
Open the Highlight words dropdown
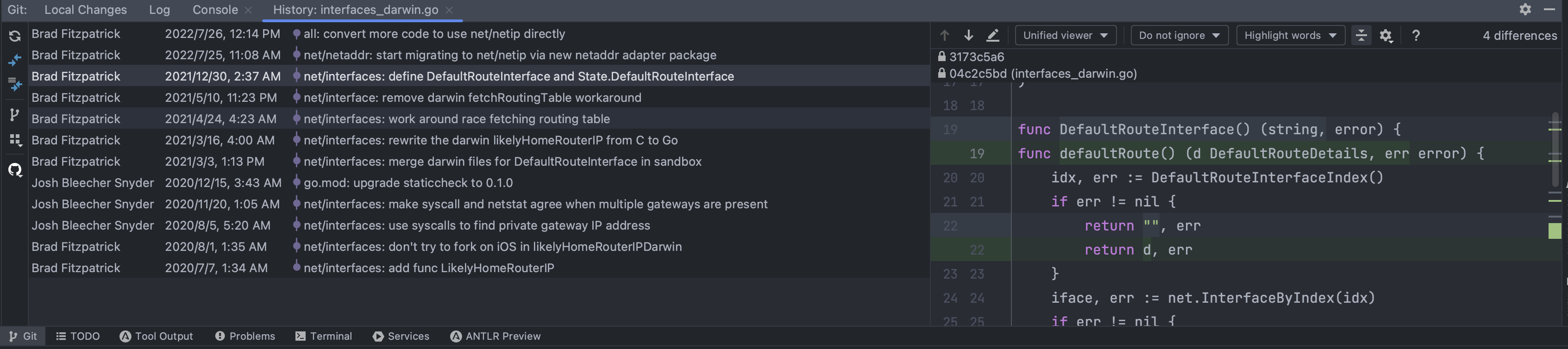[1291, 35]
